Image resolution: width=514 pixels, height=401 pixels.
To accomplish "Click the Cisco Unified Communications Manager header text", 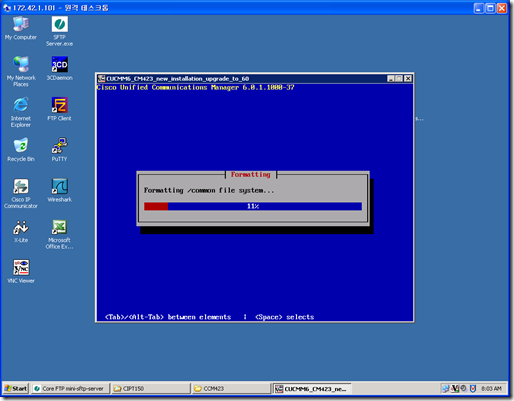I will (x=196, y=88).
